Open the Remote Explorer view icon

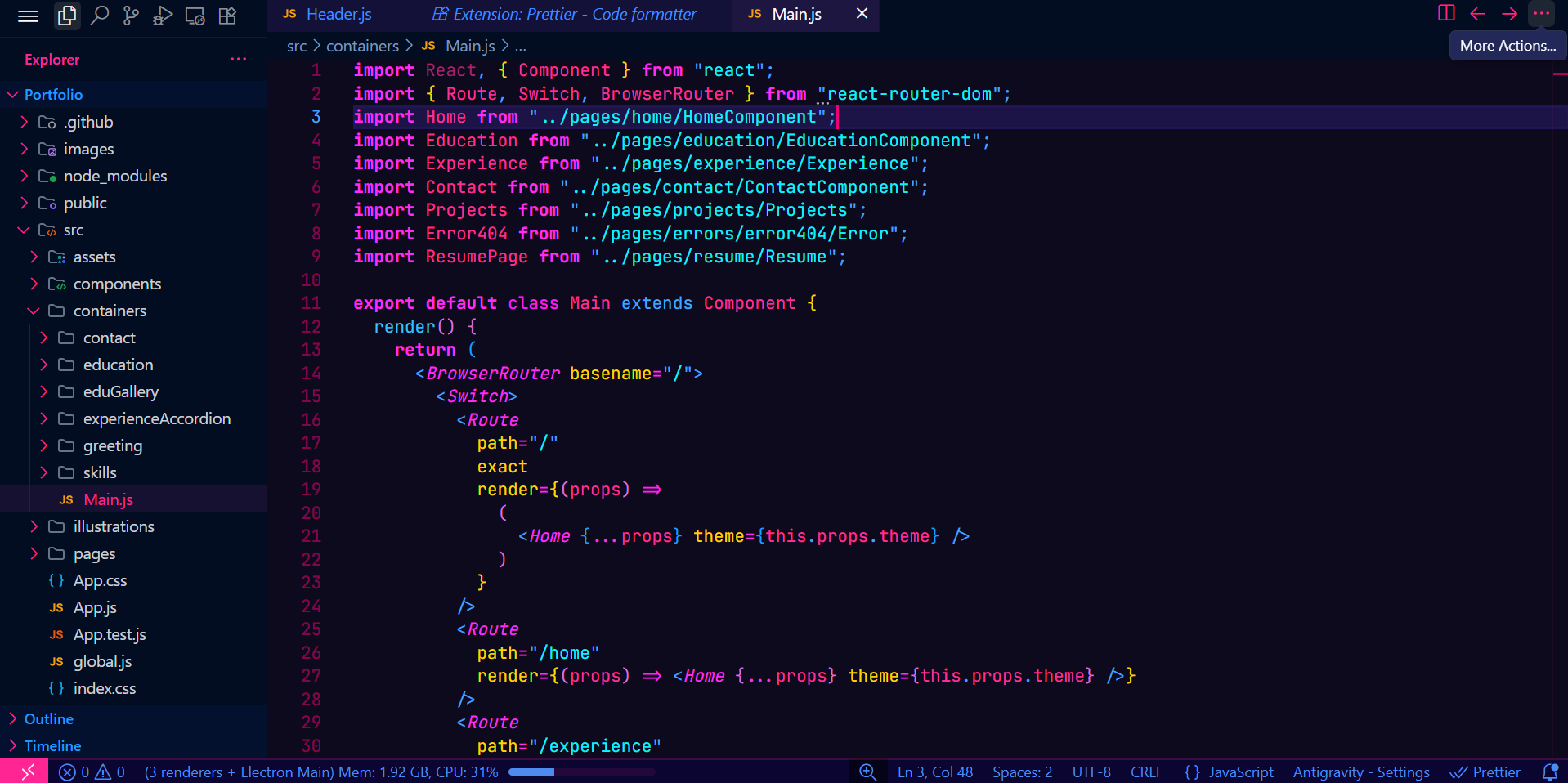[195, 16]
